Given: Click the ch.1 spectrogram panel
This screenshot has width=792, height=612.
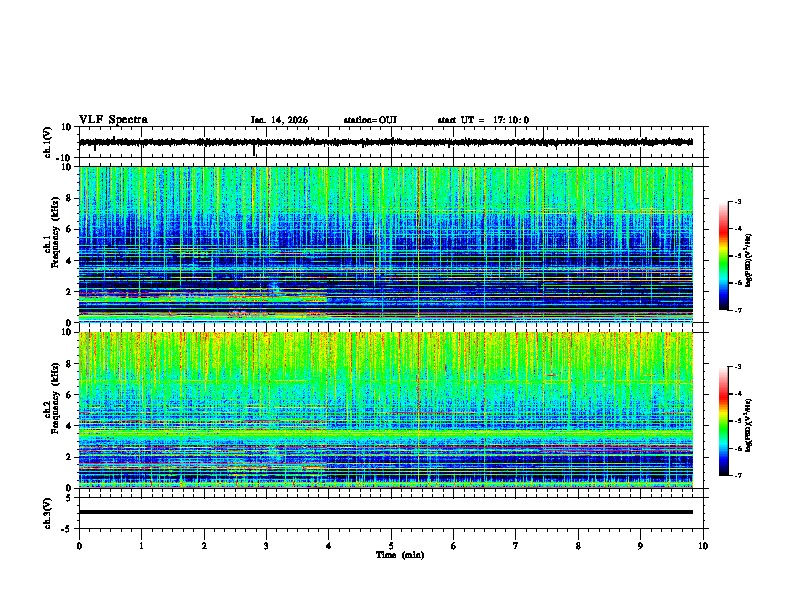Looking at the screenshot, I should [386, 244].
